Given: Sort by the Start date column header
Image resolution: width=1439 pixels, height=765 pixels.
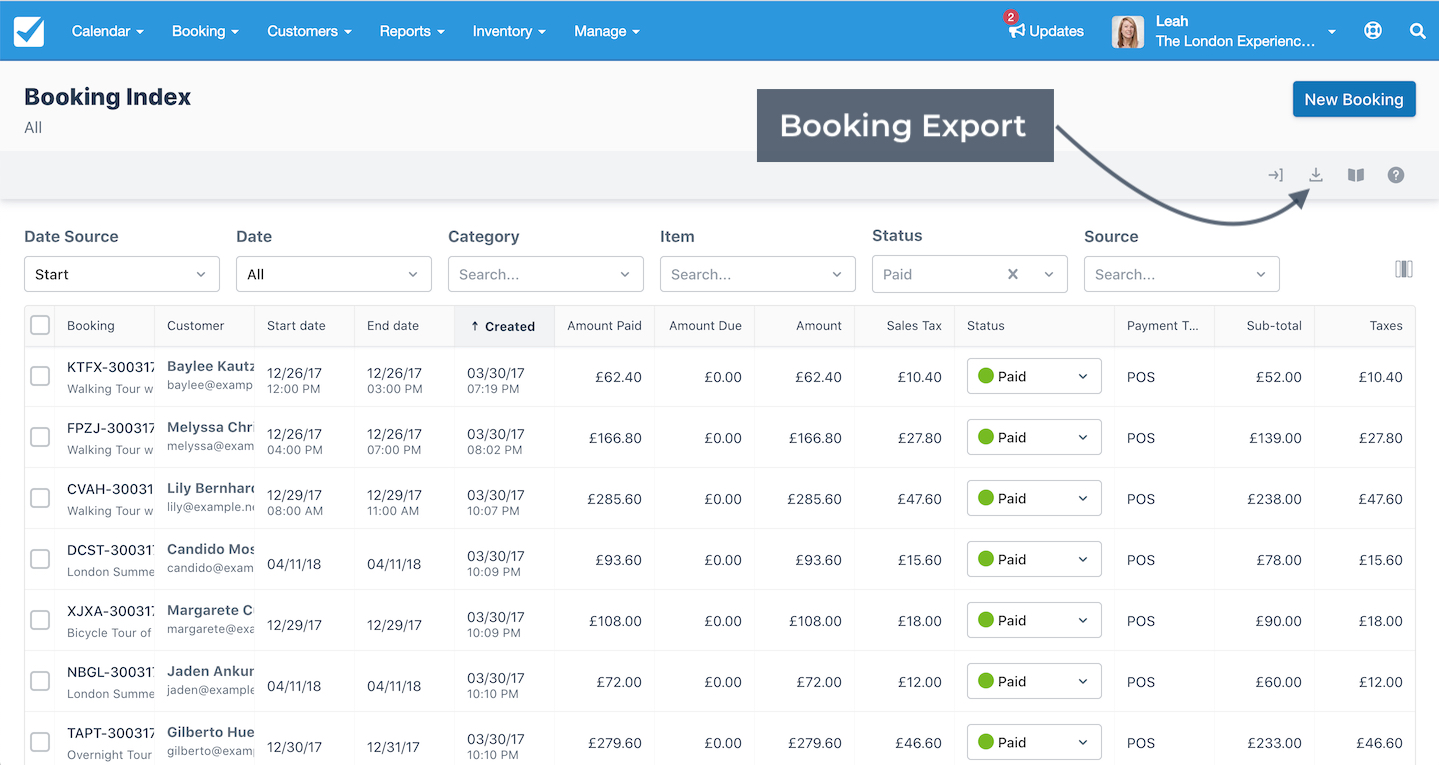Looking at the screenshot, I should 296,325.
